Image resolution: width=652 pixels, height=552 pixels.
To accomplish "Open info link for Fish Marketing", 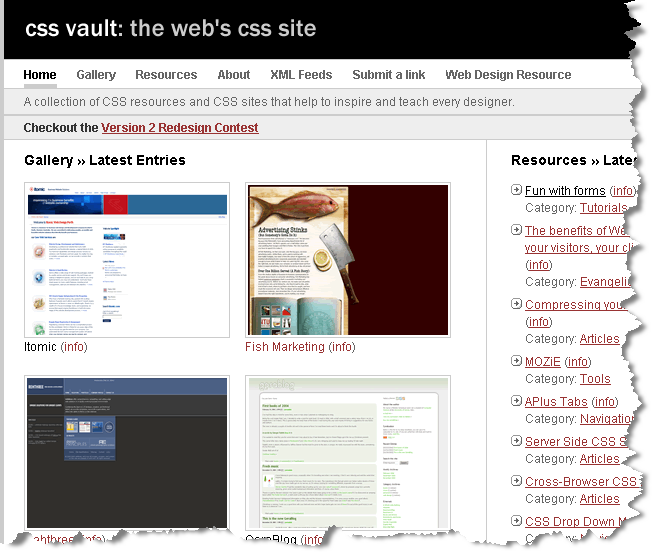I will click(x=342, y=347).
